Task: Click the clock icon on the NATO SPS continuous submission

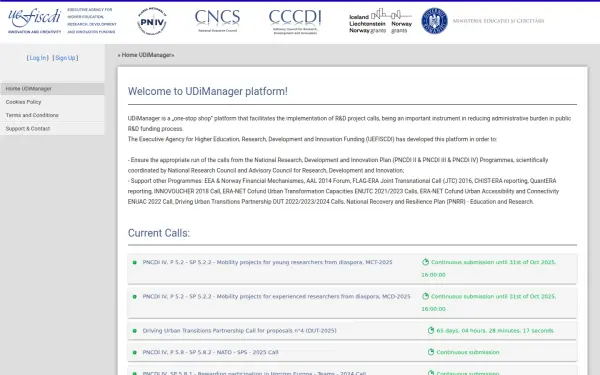Action: [431, 352]
